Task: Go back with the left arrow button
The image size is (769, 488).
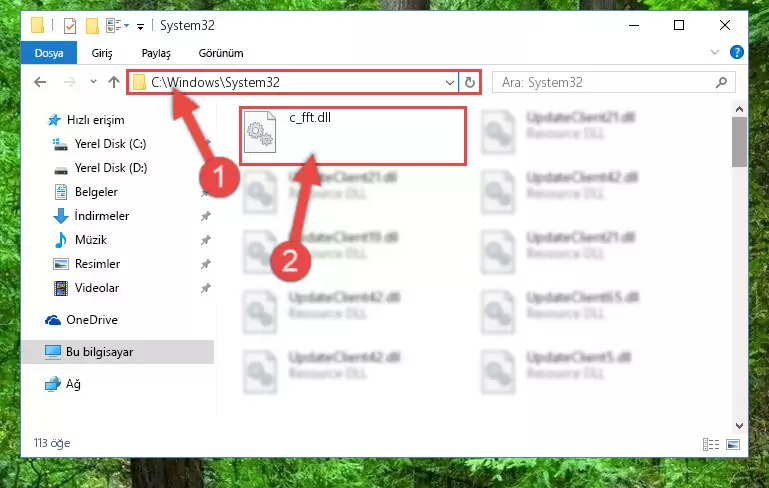Action: click(x=40, y=82)
